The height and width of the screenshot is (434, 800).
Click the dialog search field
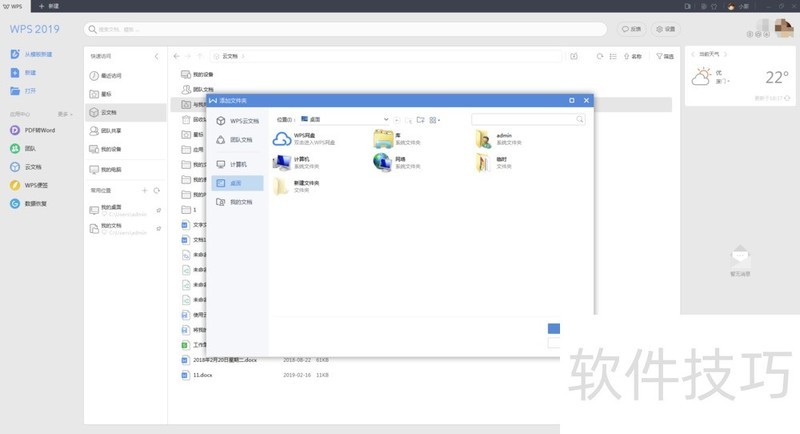click(x=528, y=119)
